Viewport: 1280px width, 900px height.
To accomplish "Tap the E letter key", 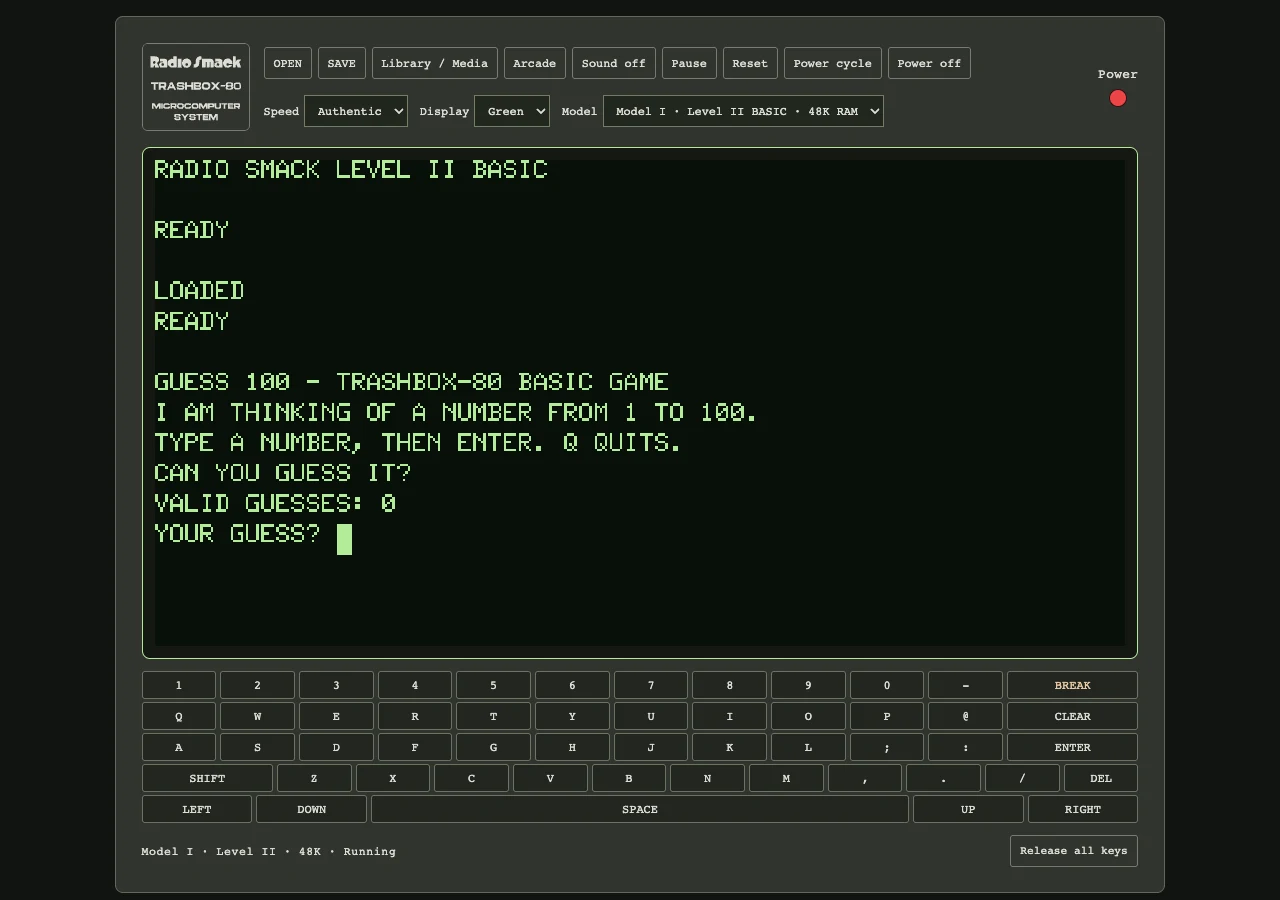I will click(336, 716).
